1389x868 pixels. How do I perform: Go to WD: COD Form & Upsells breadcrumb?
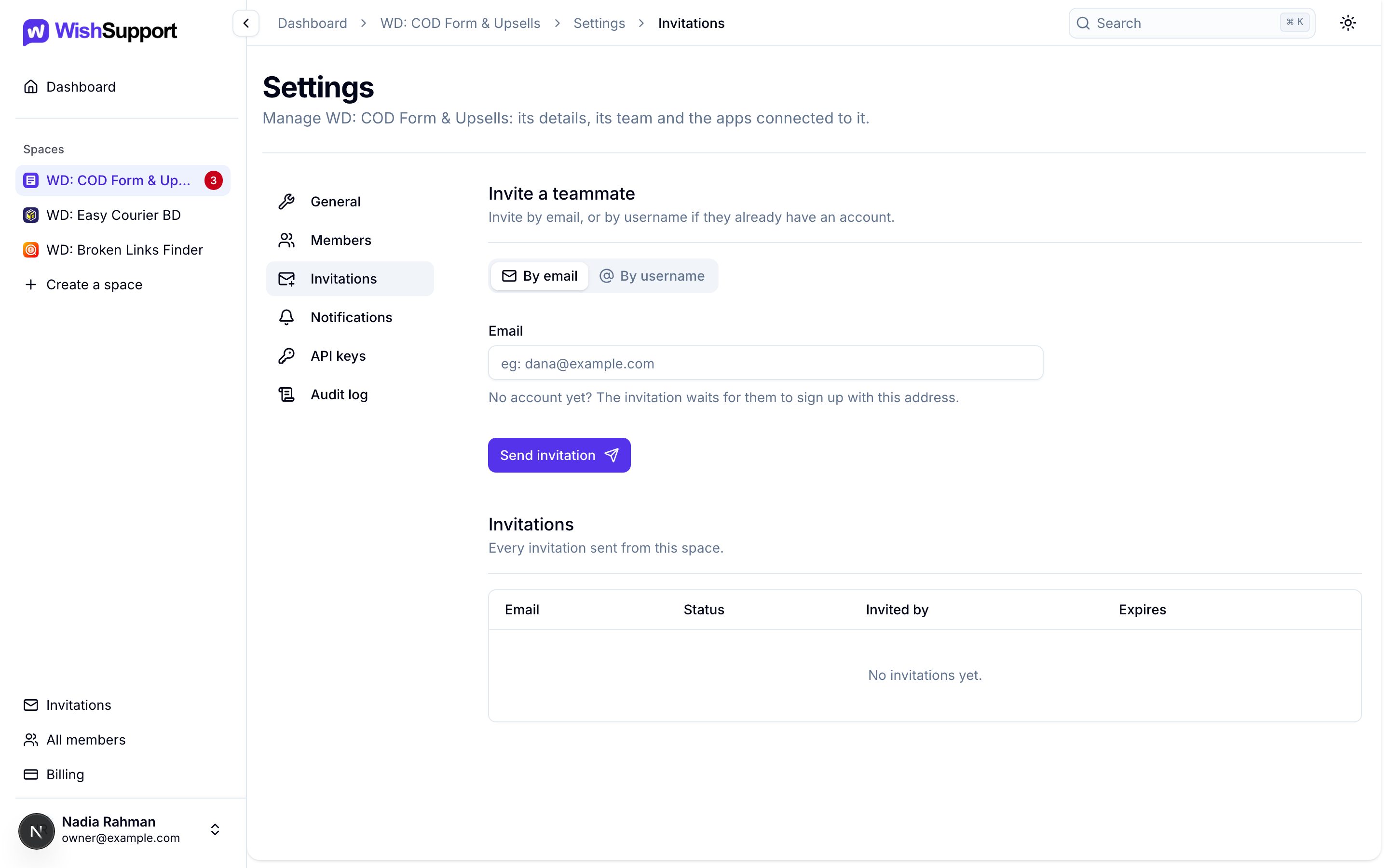pyautogui.click(x=460, y=23)
